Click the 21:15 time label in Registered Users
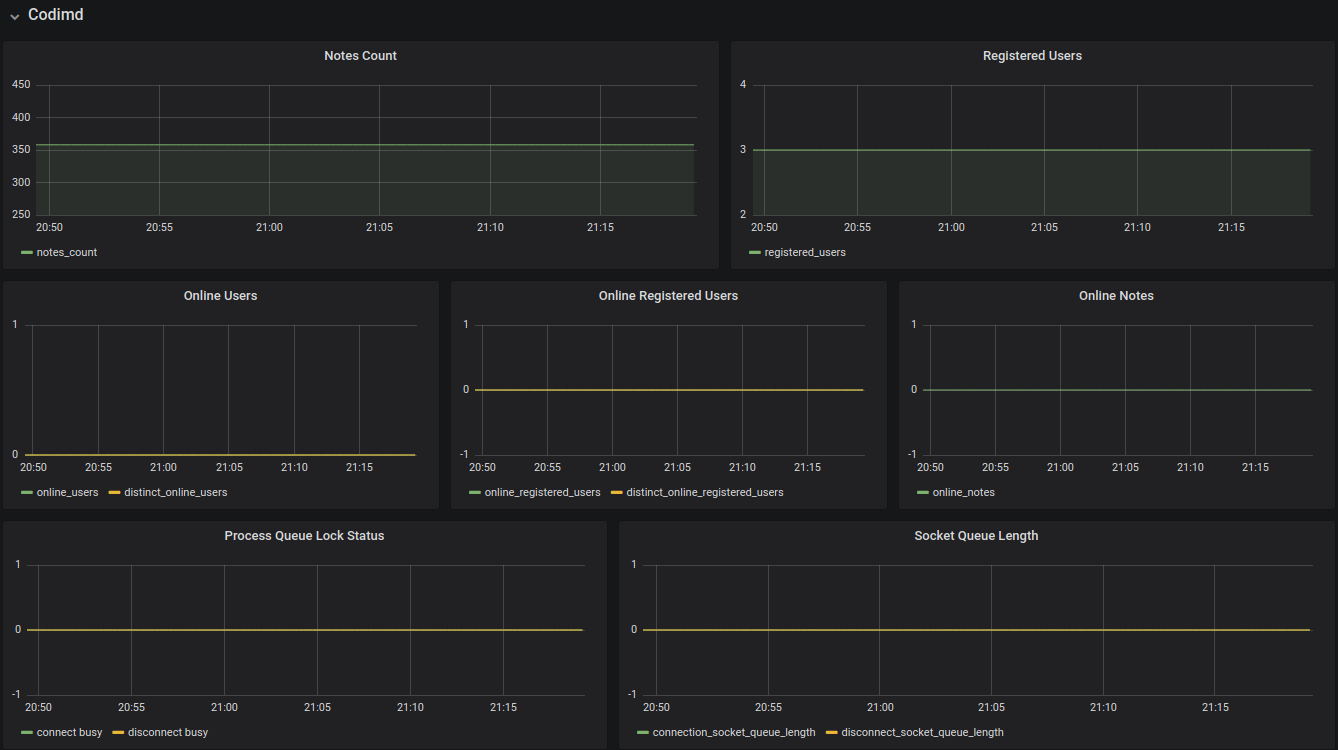 [x=1231, y=228]
